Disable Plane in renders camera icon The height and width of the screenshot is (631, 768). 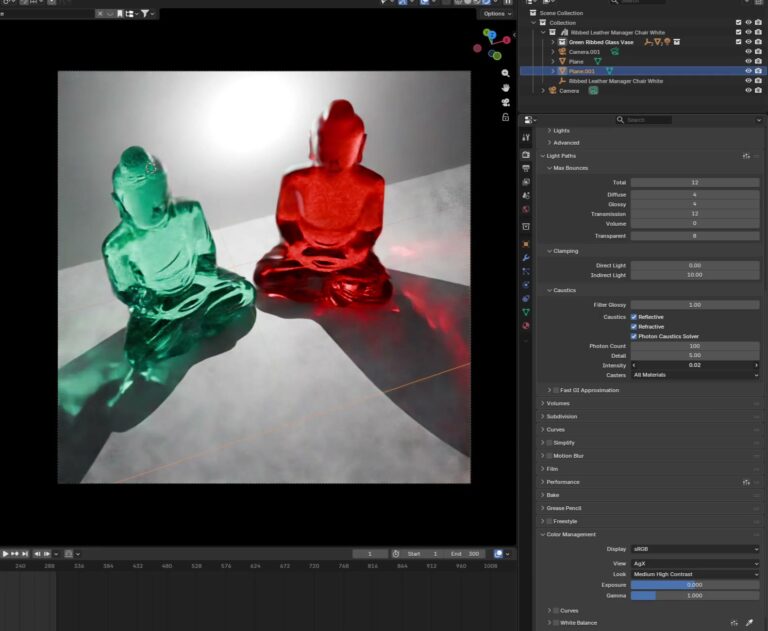click(x=758, y=61)
